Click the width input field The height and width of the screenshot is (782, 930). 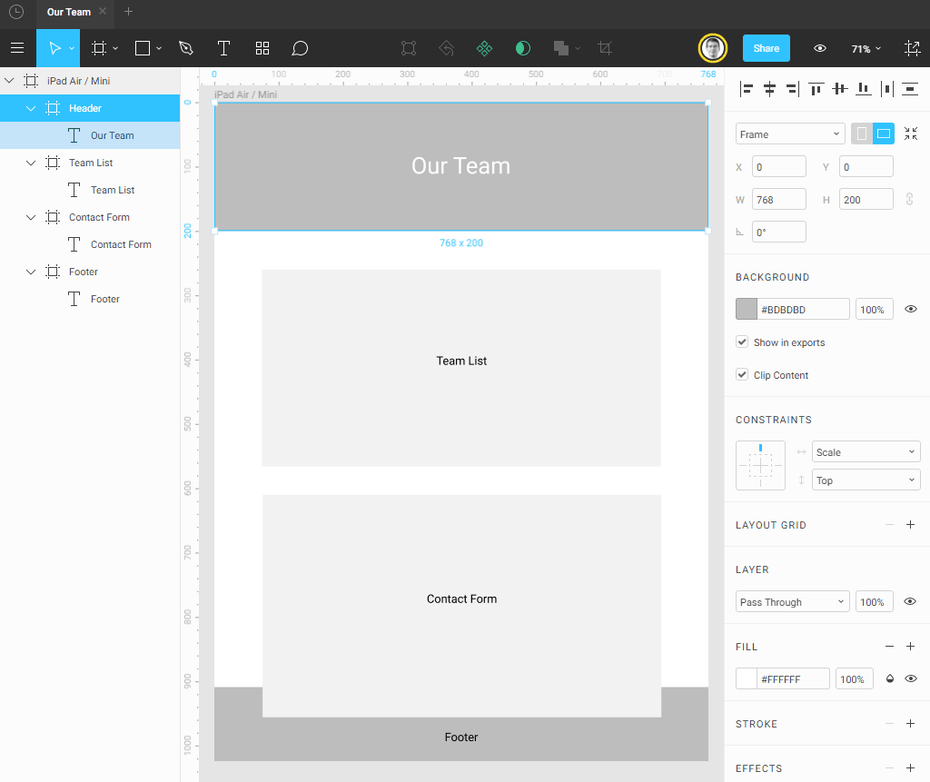coord(778,200)
